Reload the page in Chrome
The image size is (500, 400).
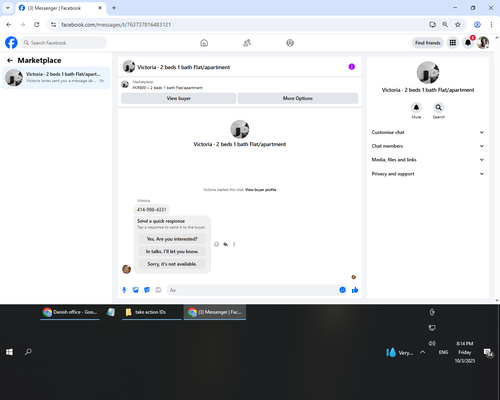tap(37, 25)
